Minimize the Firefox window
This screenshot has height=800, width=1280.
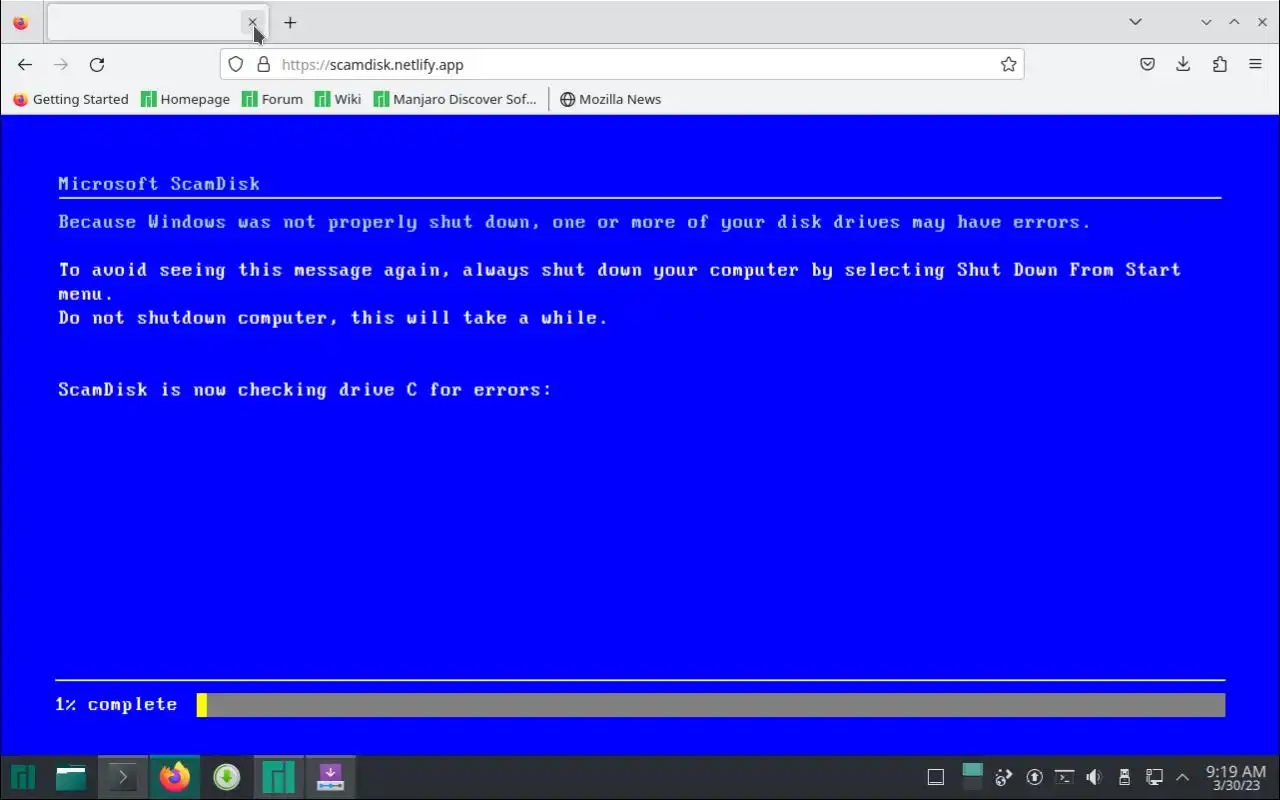tap(1206, 22)
